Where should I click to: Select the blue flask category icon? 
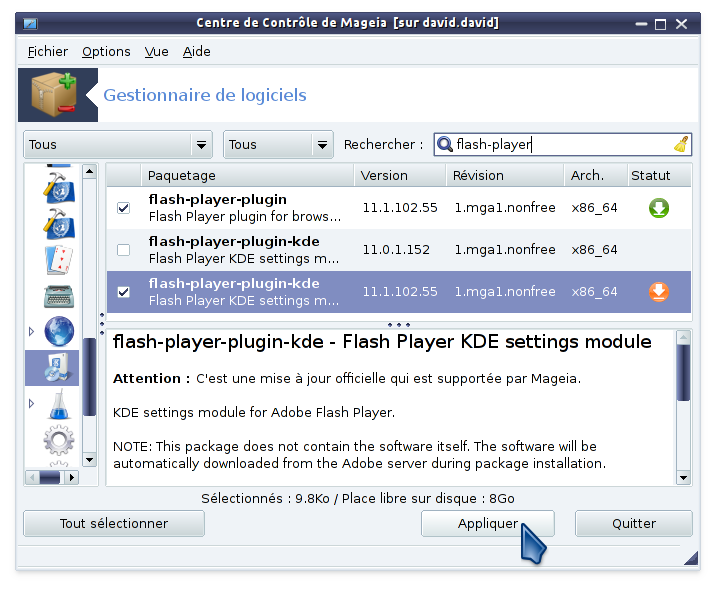[59, 405]
